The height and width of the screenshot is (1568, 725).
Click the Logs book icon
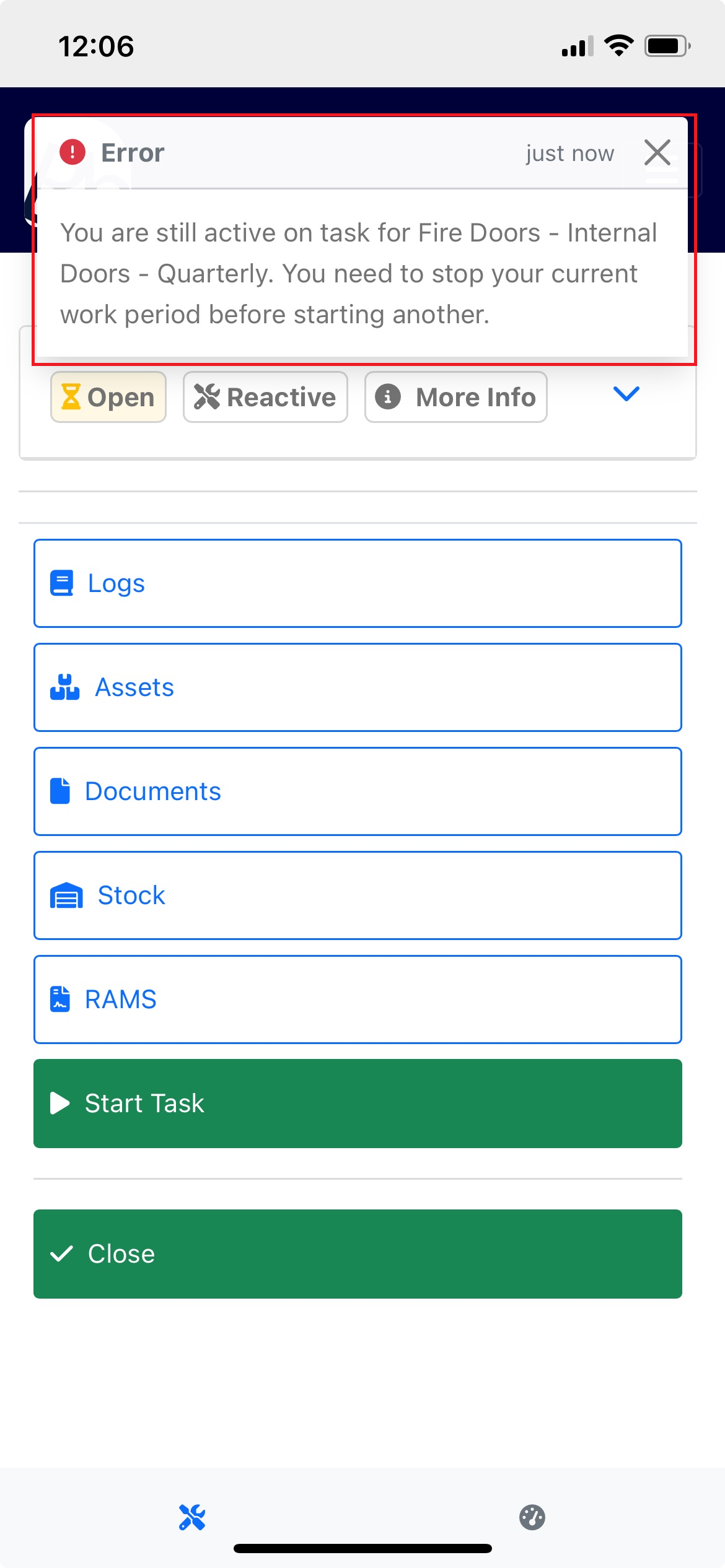(x=61, y=583)
